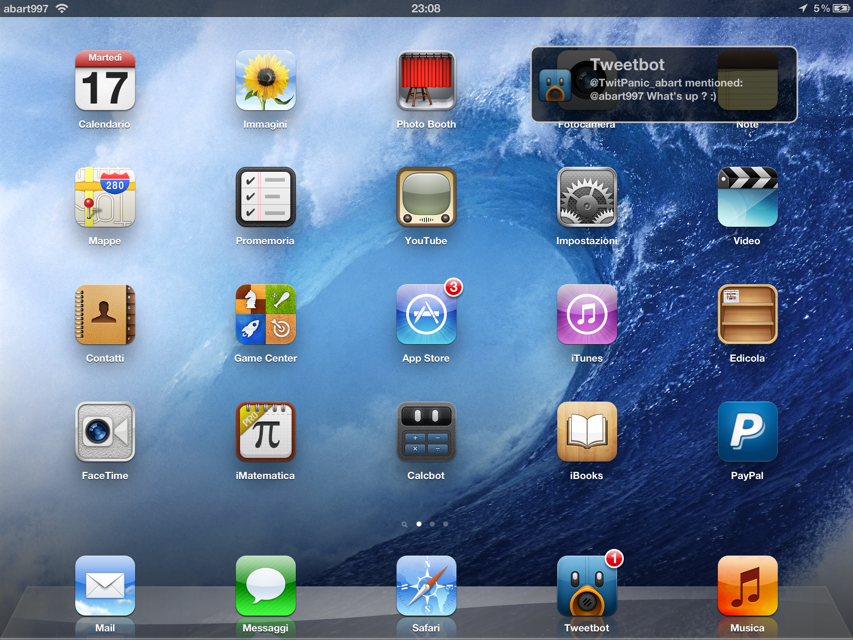The height and width of the screenshot is (640, 853).
Task: Open the iTunes app
Action: [x=586, y=315]
